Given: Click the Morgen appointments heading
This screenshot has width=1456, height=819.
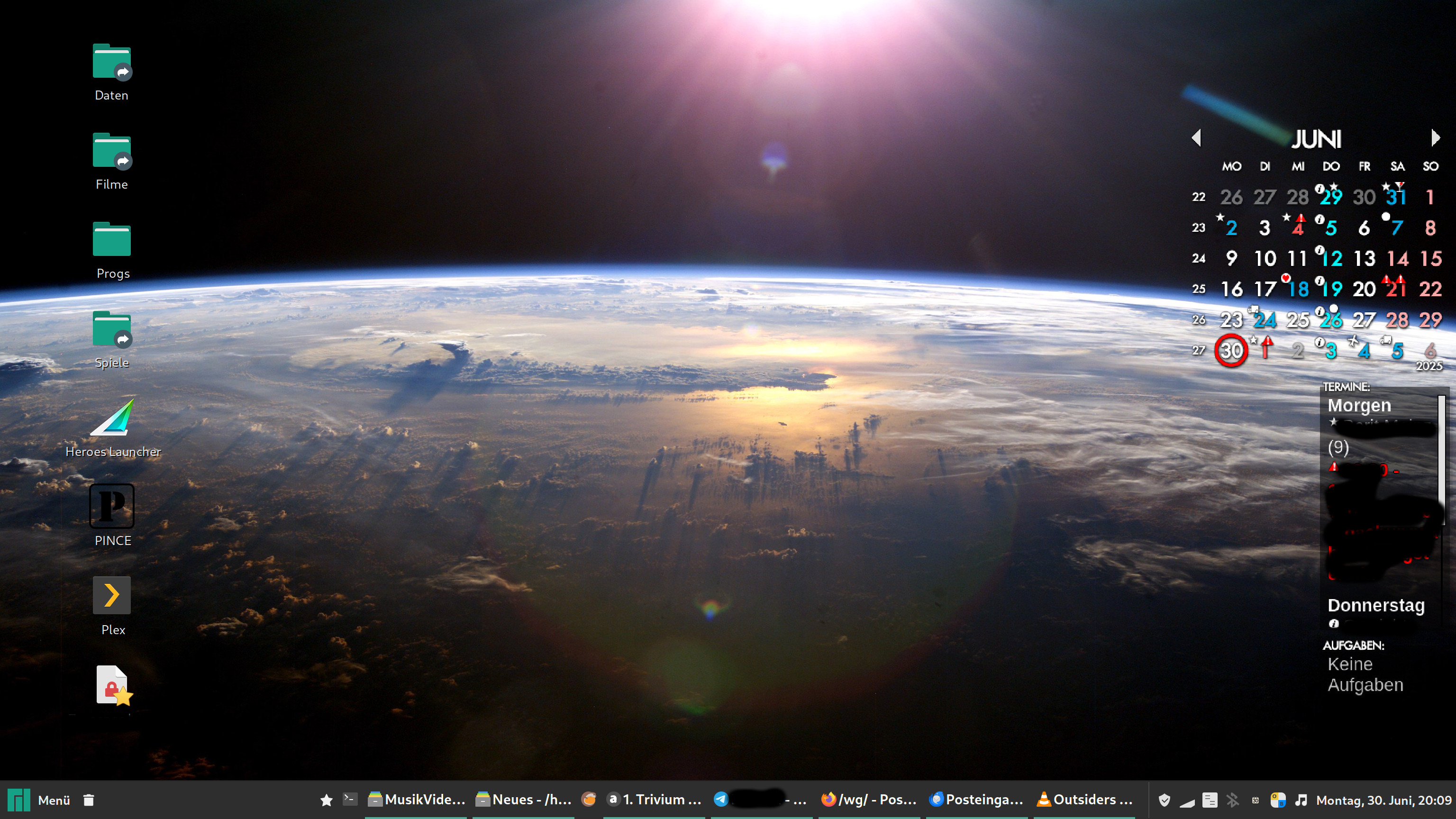Looking at the screenshot, I should pyautogui.click(x=1359, y=406).
